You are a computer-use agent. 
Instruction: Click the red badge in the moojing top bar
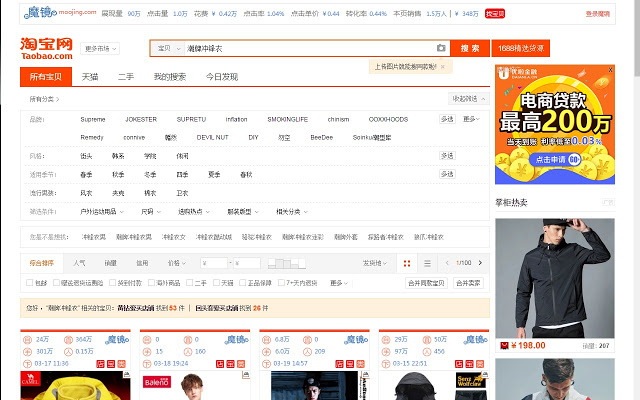pyautogui.click(x=495, y=14)
